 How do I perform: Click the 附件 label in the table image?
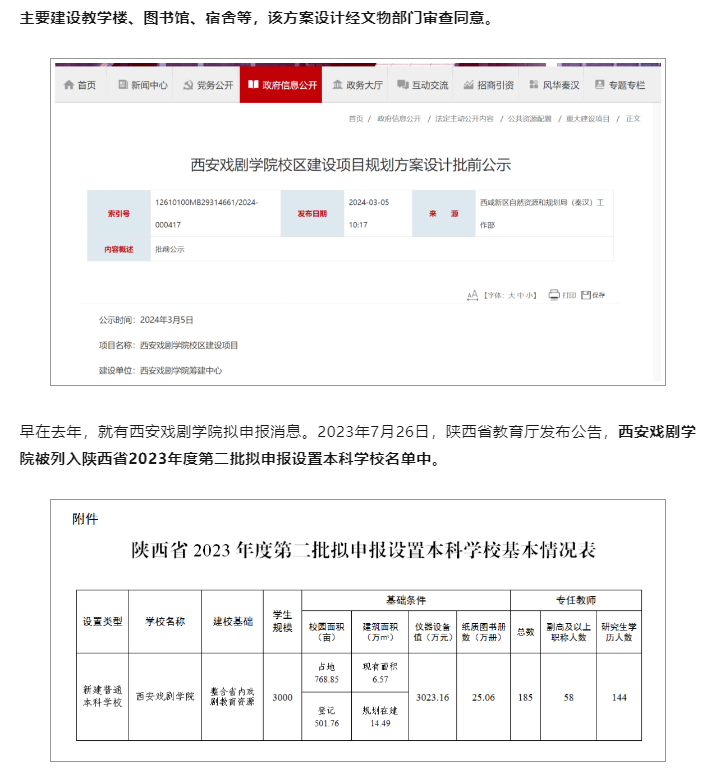(85, 519)
